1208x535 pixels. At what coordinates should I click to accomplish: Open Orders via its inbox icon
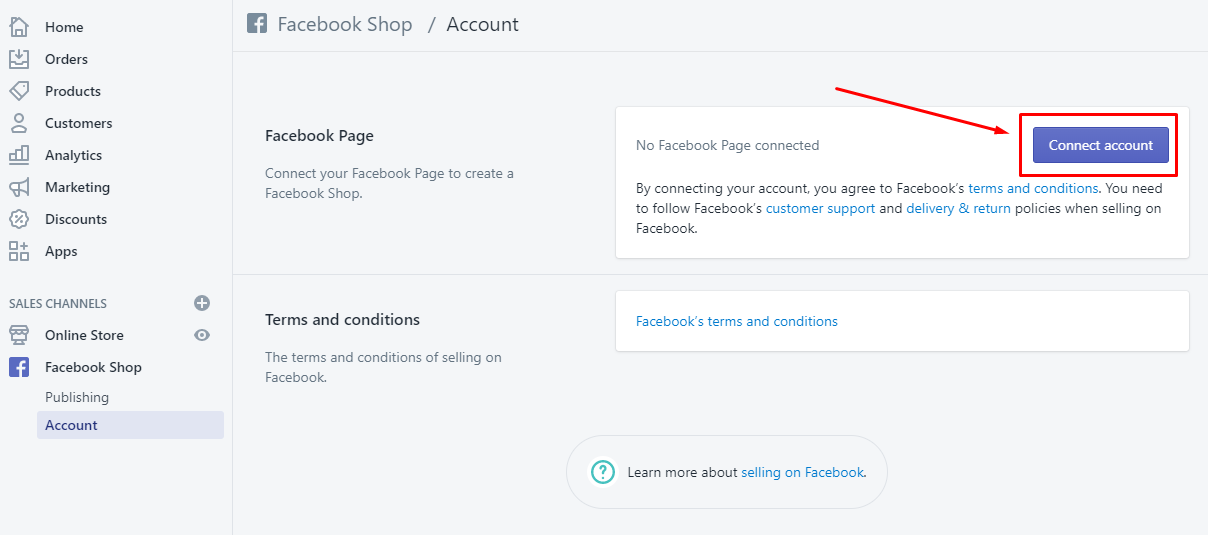[x=19, y=59]
